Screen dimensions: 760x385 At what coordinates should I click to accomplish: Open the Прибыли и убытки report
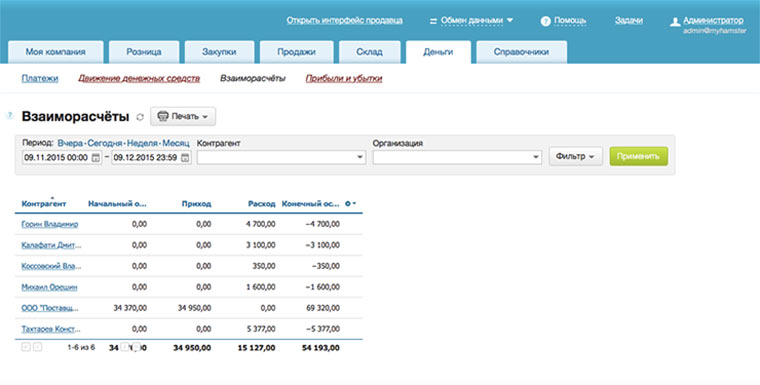point(344,78)
